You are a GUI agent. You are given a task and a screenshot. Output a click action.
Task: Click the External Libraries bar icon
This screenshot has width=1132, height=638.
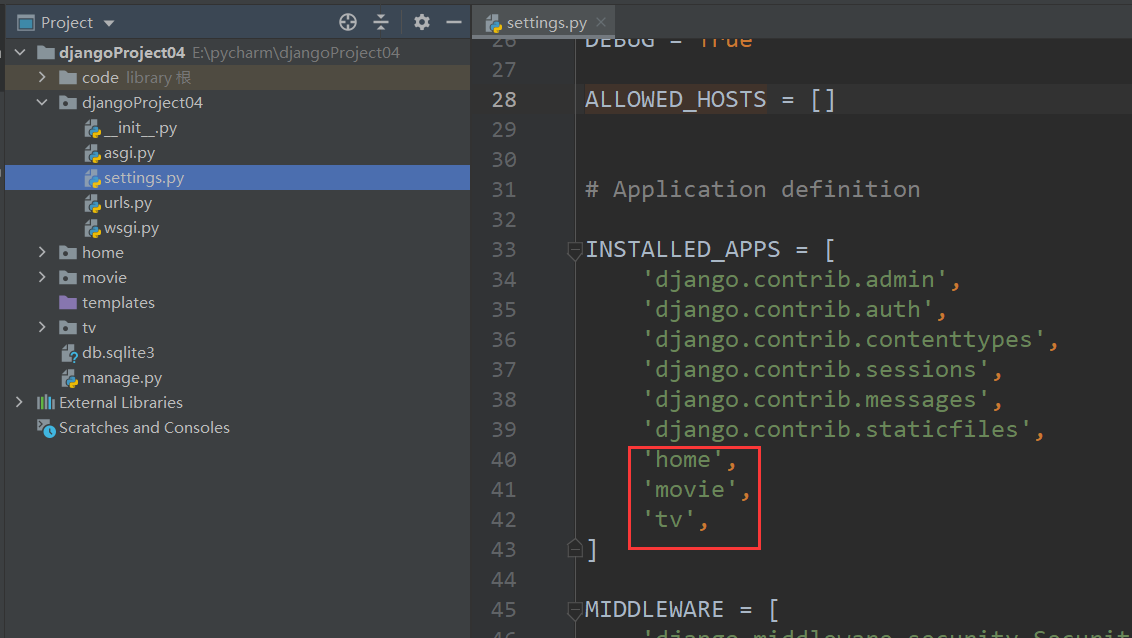tap(45, 403)
